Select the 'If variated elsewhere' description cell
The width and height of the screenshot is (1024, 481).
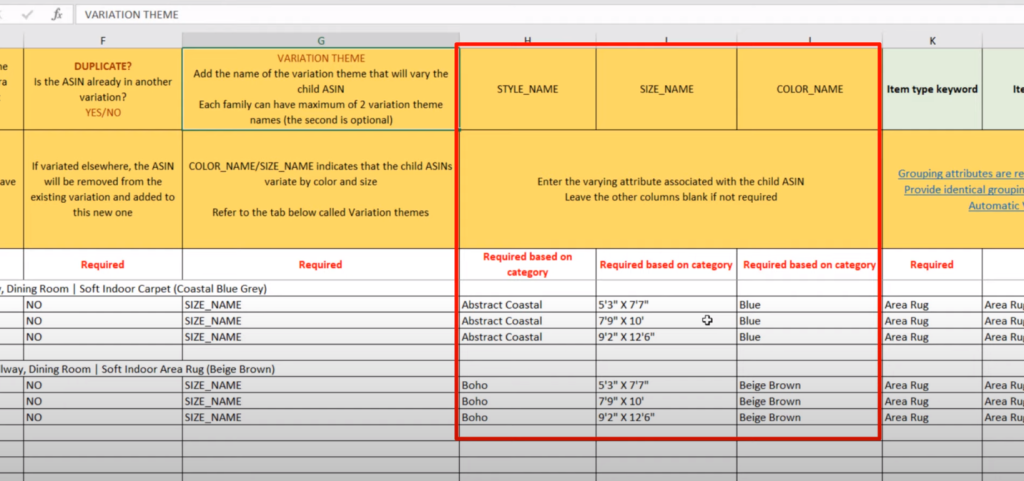click(x=103, y=189)
